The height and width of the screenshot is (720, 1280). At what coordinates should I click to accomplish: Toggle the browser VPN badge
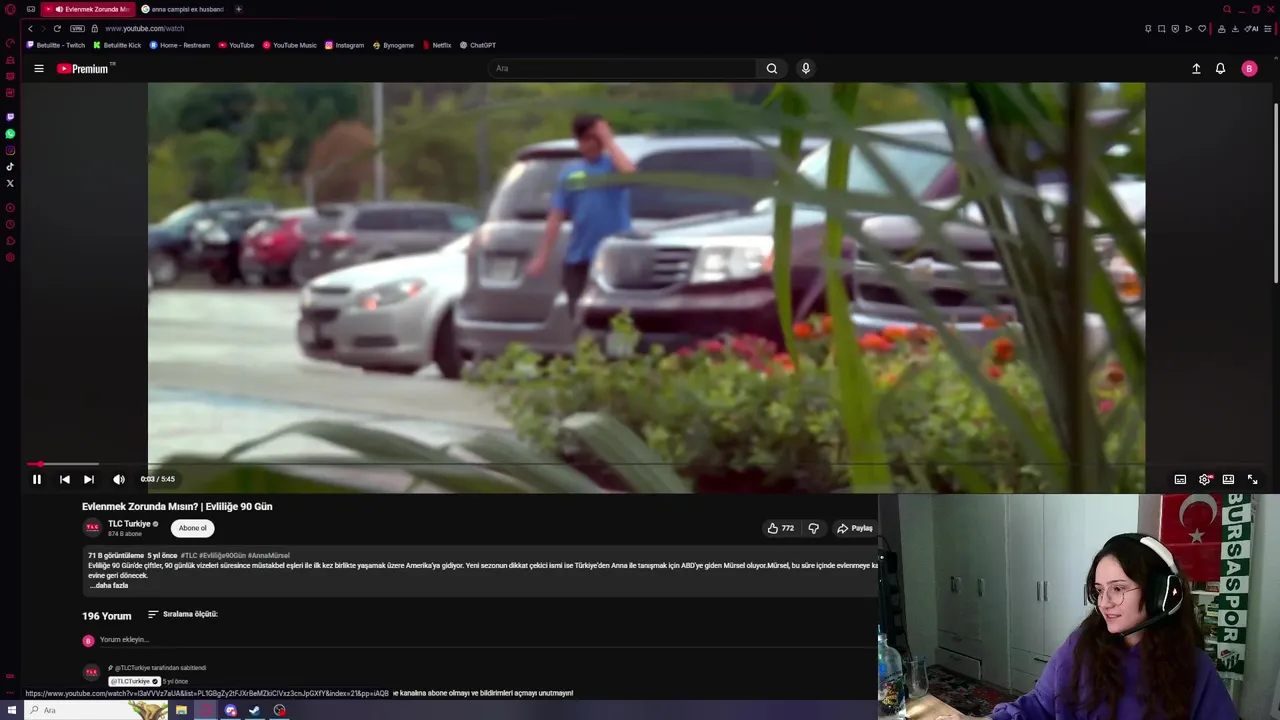pos(77,29)
